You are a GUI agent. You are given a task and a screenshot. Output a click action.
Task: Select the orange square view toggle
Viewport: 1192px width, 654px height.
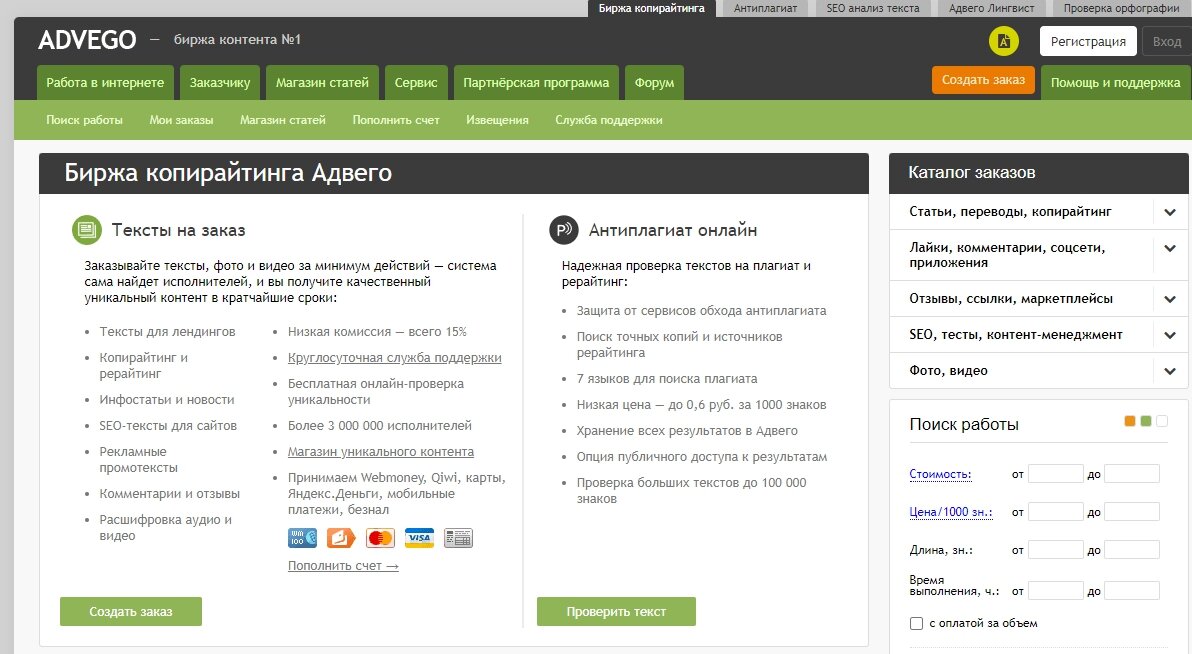1130,421
